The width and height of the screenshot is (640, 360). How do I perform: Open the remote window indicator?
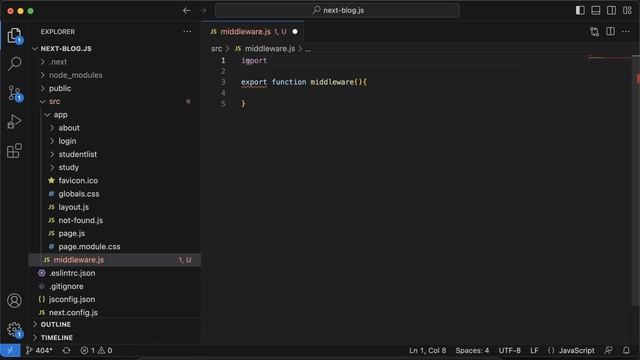(10, 350)
